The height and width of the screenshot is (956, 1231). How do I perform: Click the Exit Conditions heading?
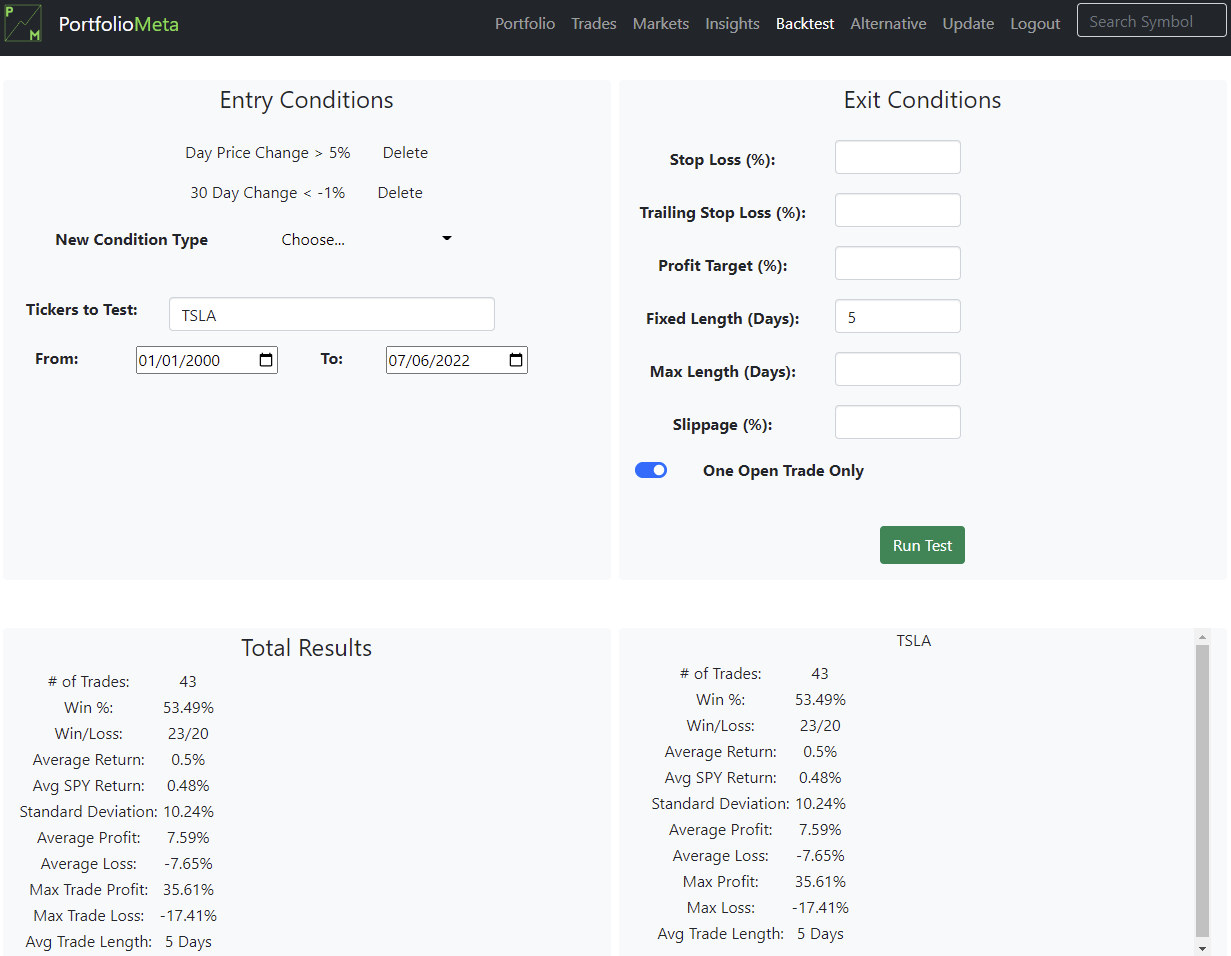coord(922,100)
